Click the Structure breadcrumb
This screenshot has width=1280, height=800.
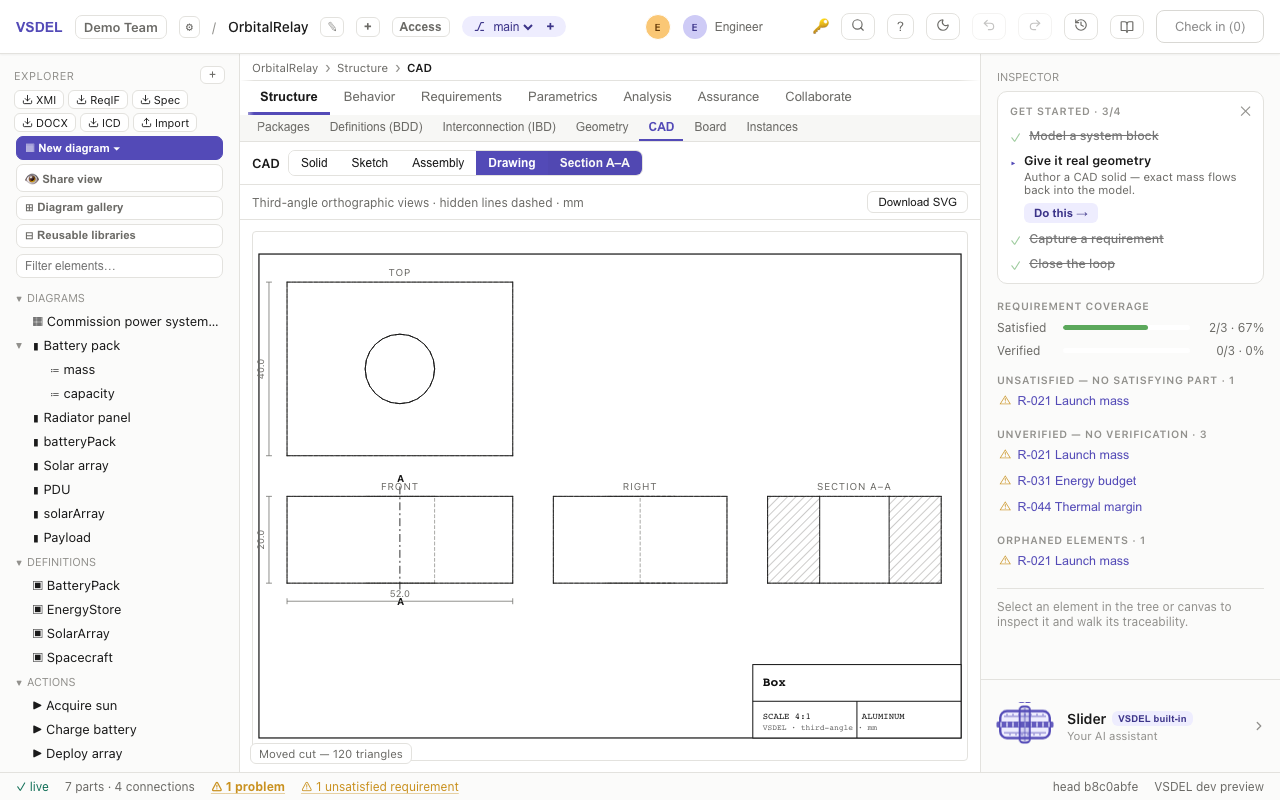[362, 68]
